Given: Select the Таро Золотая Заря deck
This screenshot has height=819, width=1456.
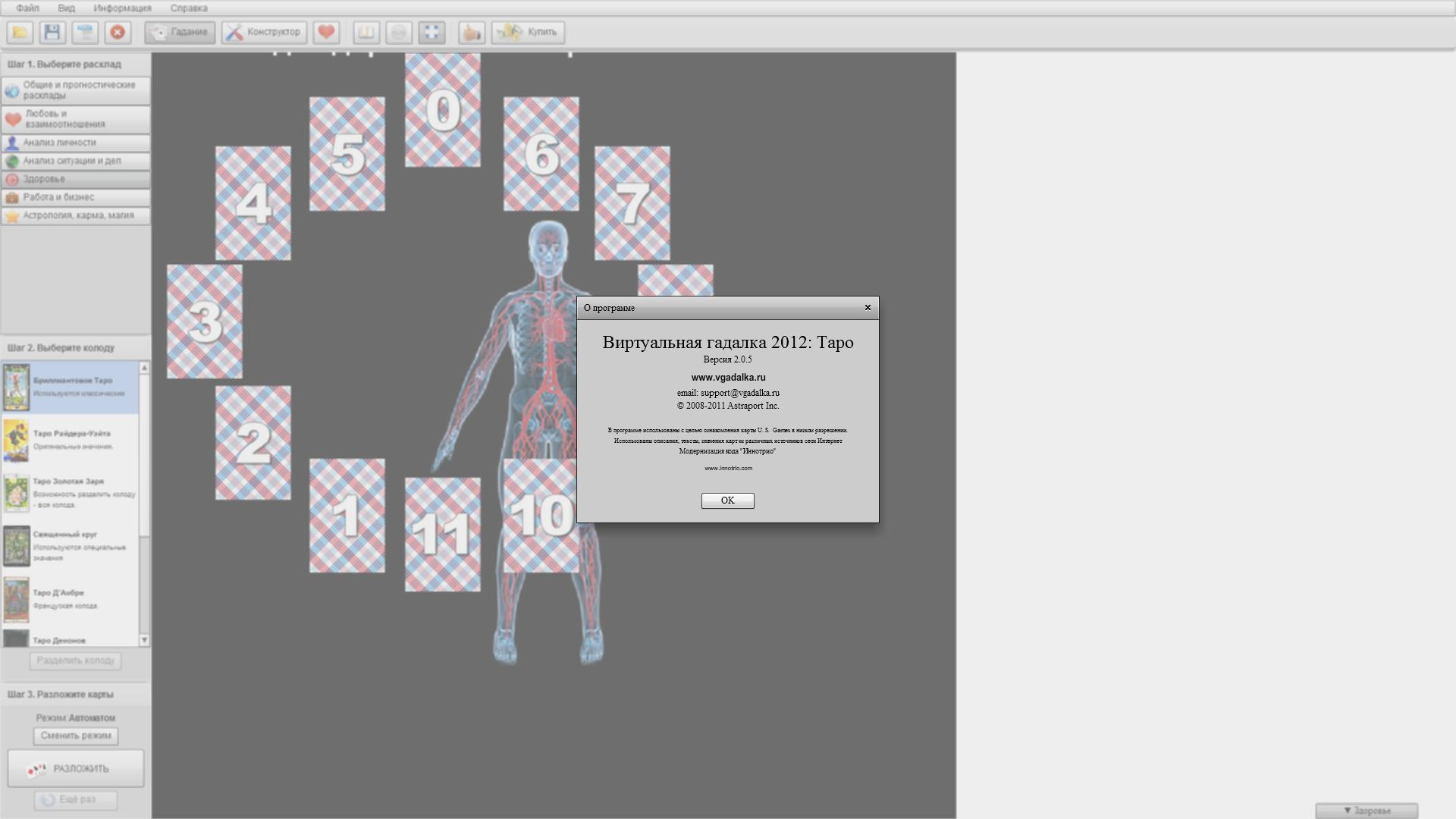Looking at the screenshot, I should (x=70, y=493).
